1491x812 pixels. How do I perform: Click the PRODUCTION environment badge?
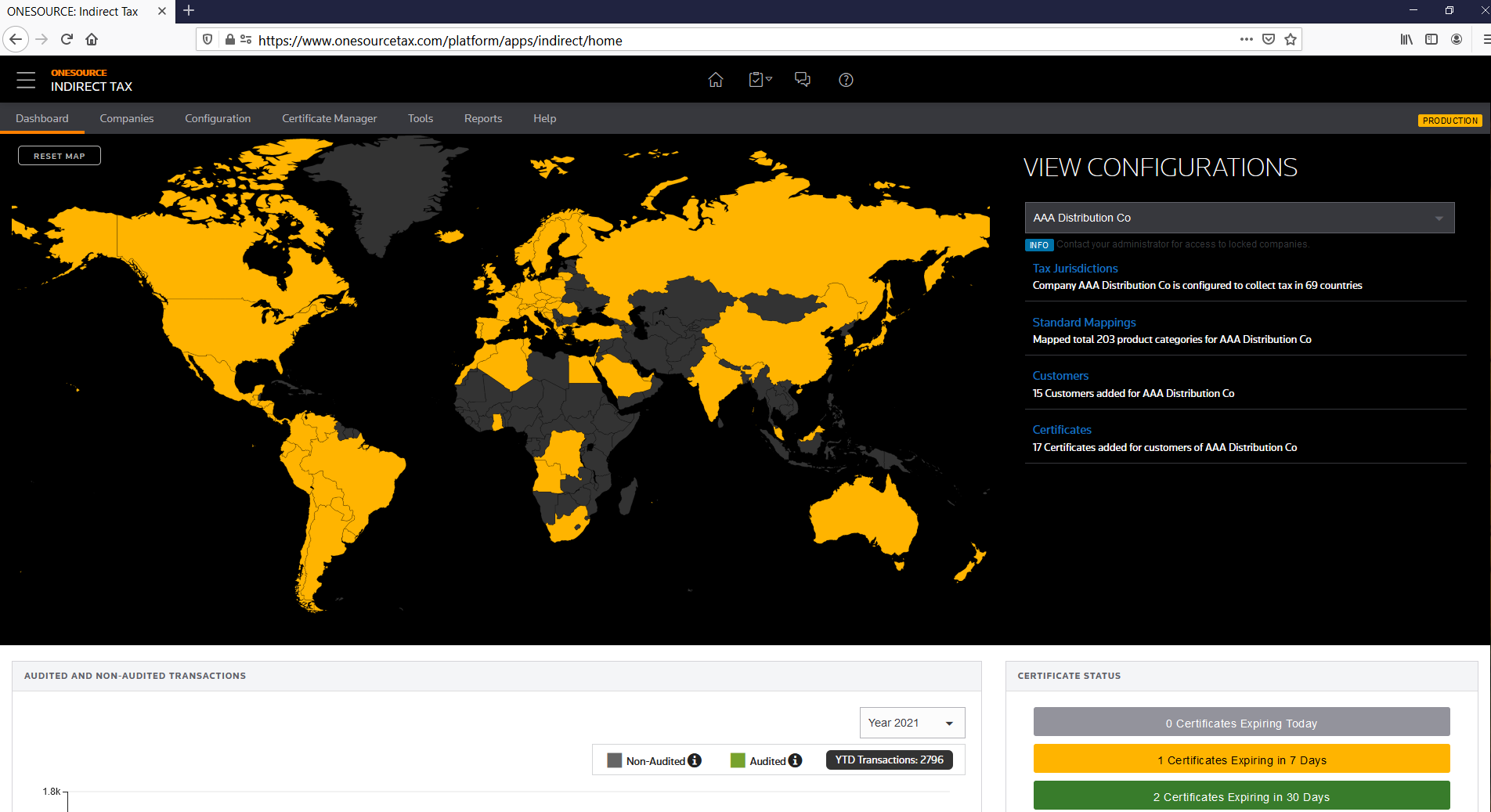point(1450,121)
